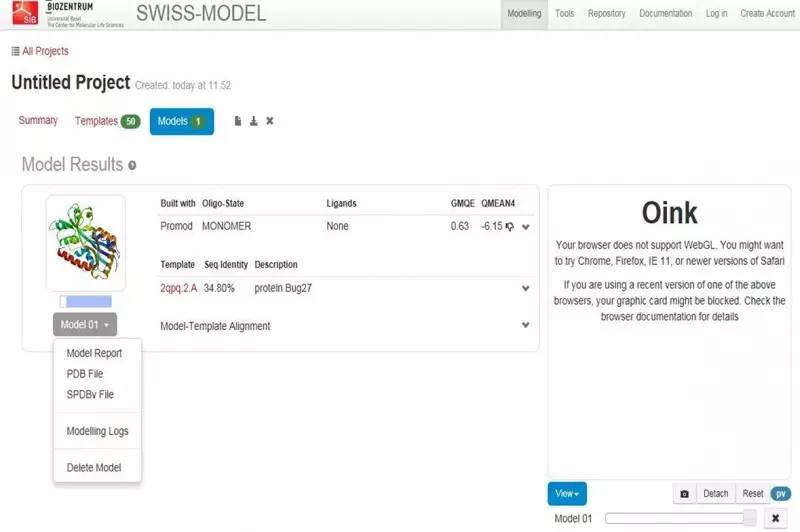Select Delete Model from the menu
Screen dimensions: 800x532
click(x=94, y=467)
